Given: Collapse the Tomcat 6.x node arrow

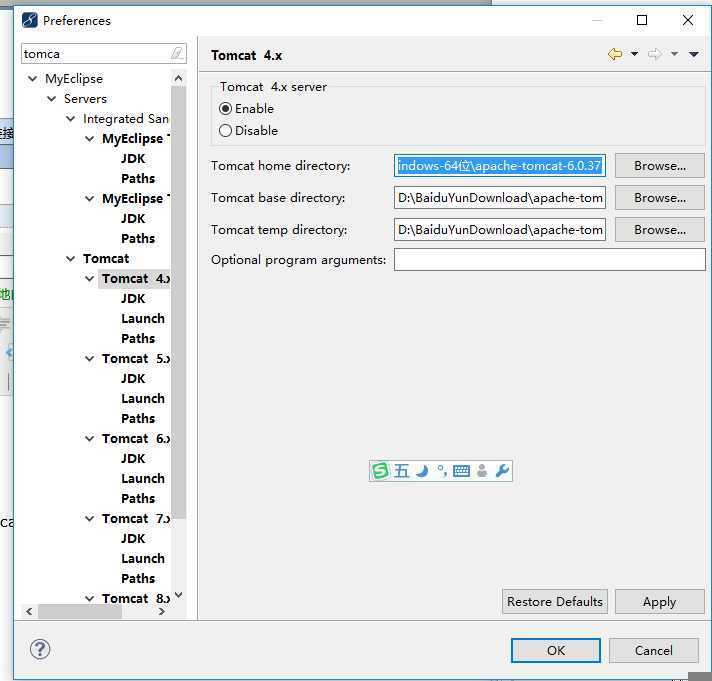Looking at the screenshot, I should (x=89, y=439).
